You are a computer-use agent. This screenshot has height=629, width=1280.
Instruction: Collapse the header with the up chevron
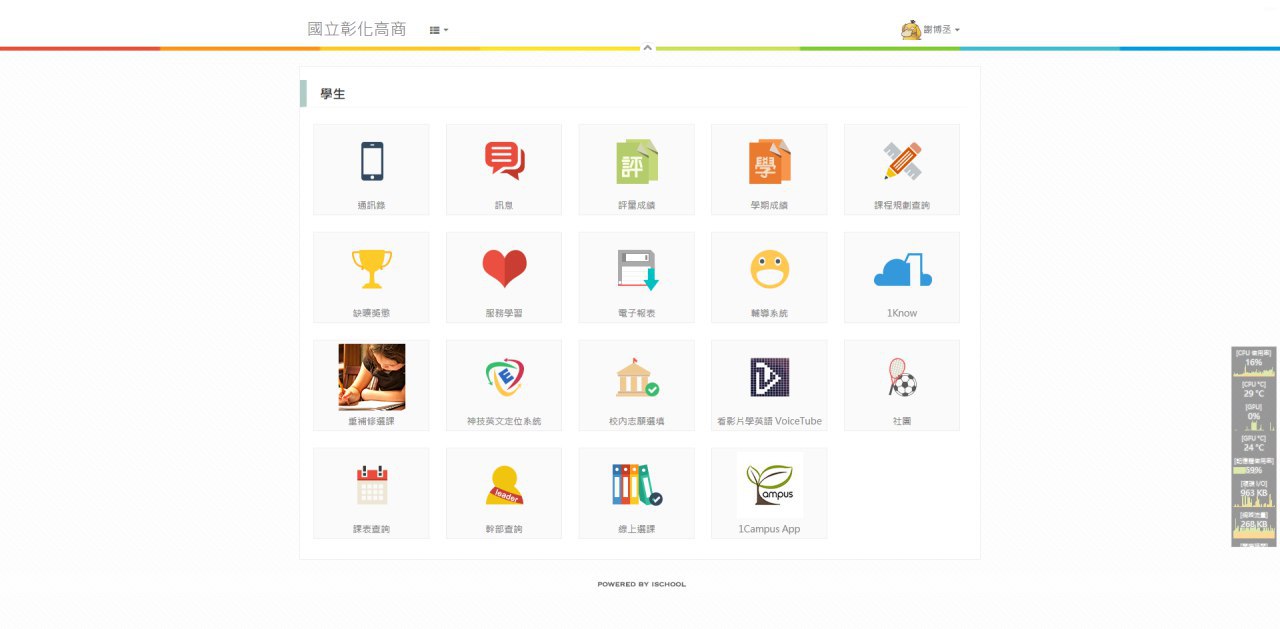point(647,47)
